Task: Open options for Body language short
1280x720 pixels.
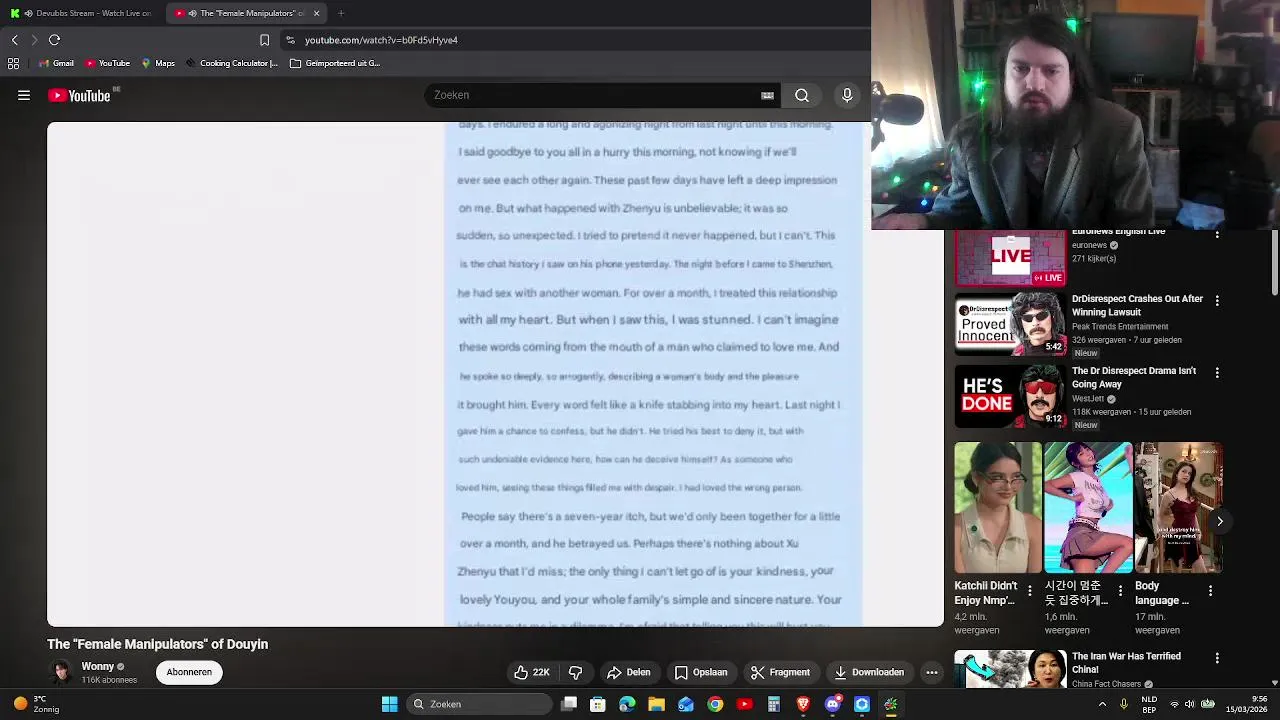Action: coord(1210,591)
